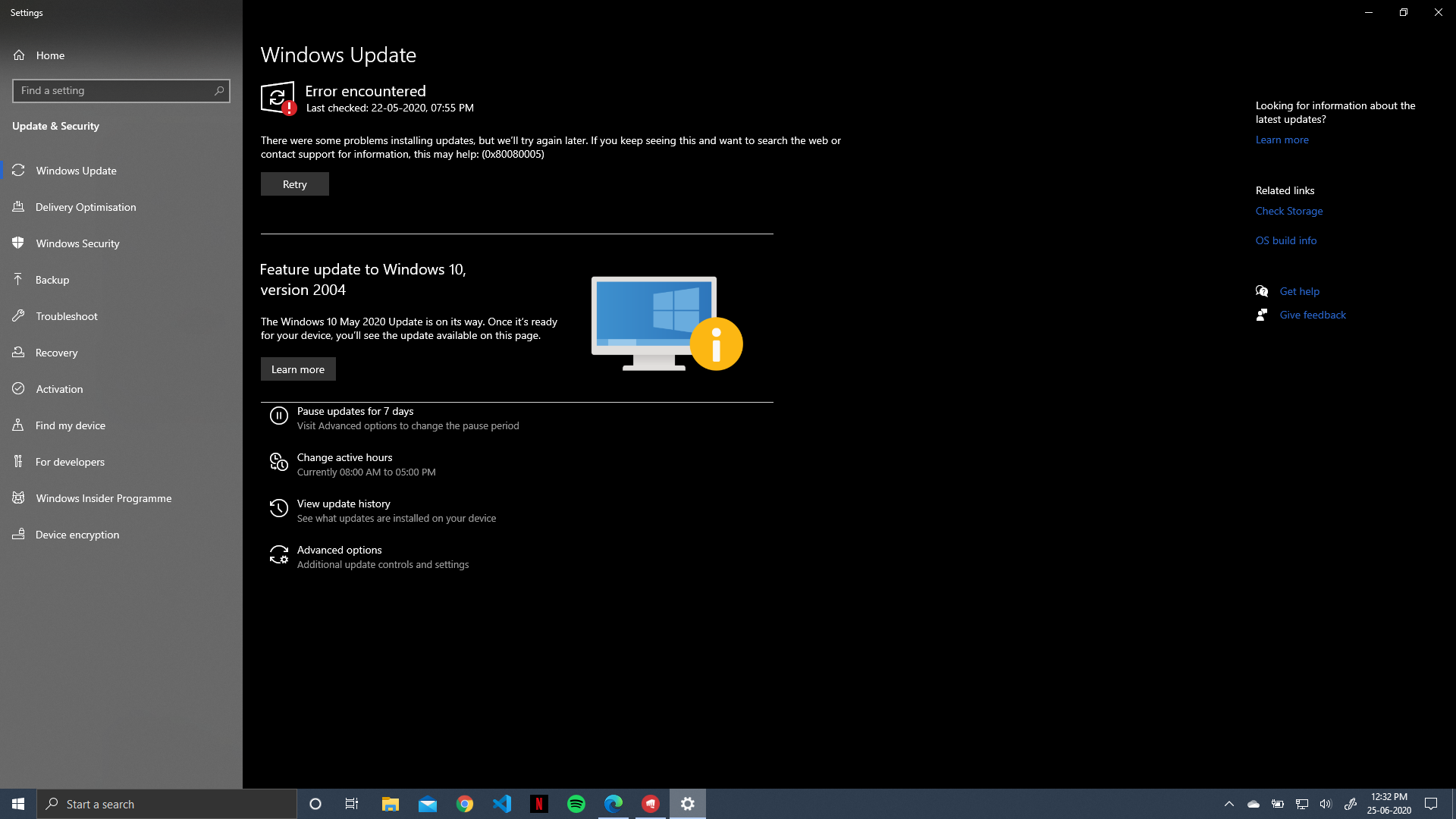This screenshot has width=1456, height=819.
Task: Open the Backup settings page
Action: pos(121,280)
